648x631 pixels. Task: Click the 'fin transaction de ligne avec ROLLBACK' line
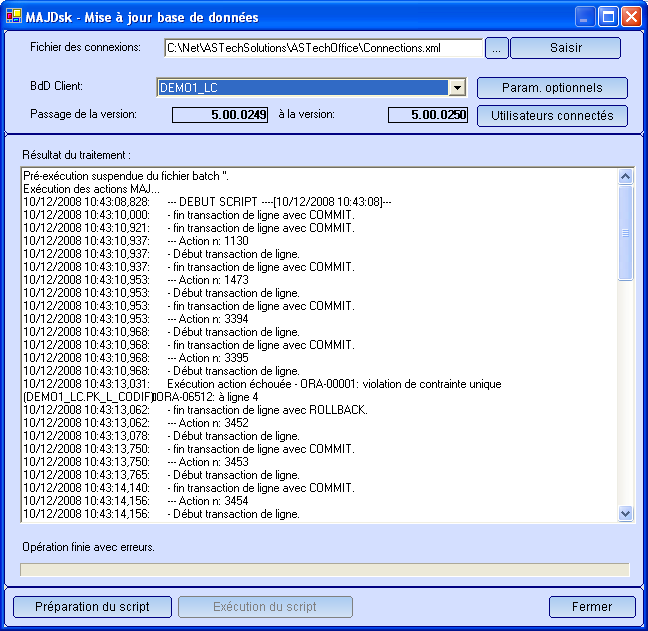(195, 410)
